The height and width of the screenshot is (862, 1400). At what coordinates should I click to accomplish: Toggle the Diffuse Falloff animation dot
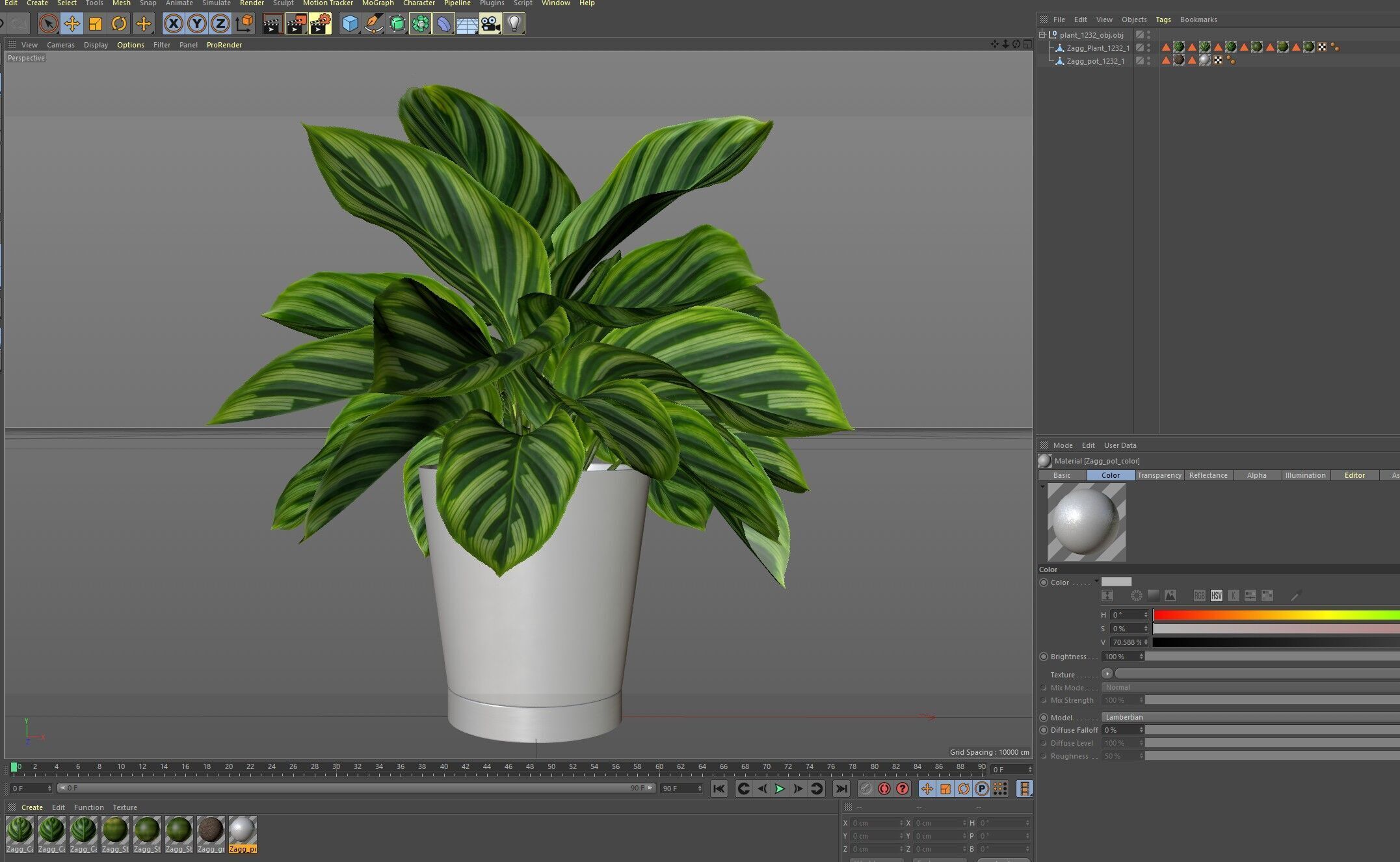coord(1044,730)
